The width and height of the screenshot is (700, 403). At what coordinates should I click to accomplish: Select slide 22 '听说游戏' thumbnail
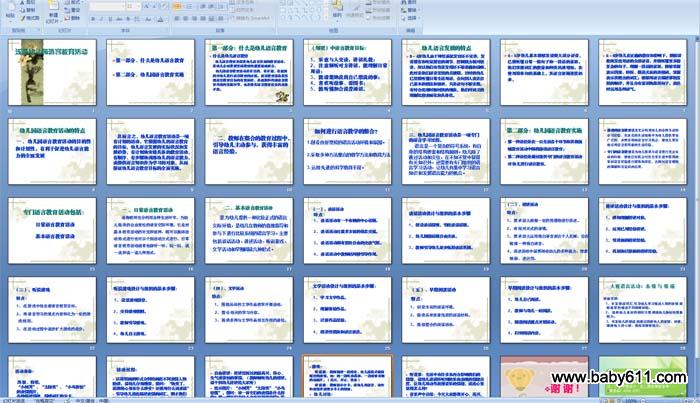[x=52, y=310]
